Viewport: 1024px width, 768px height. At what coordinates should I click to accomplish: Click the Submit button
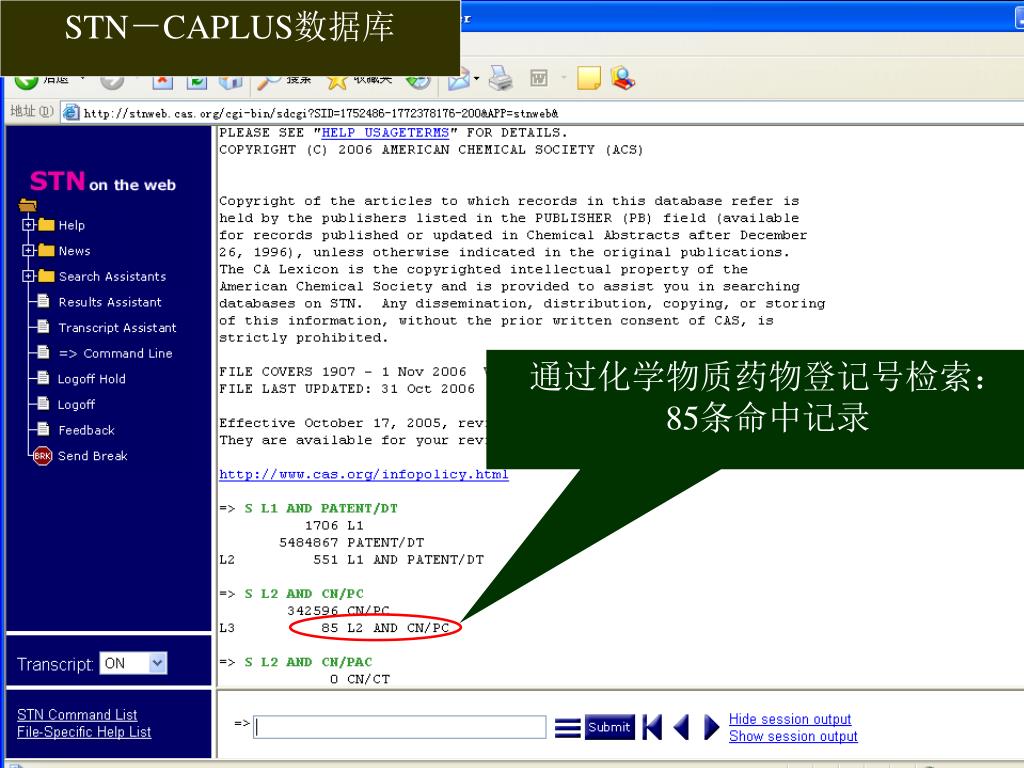click(609, 727)
